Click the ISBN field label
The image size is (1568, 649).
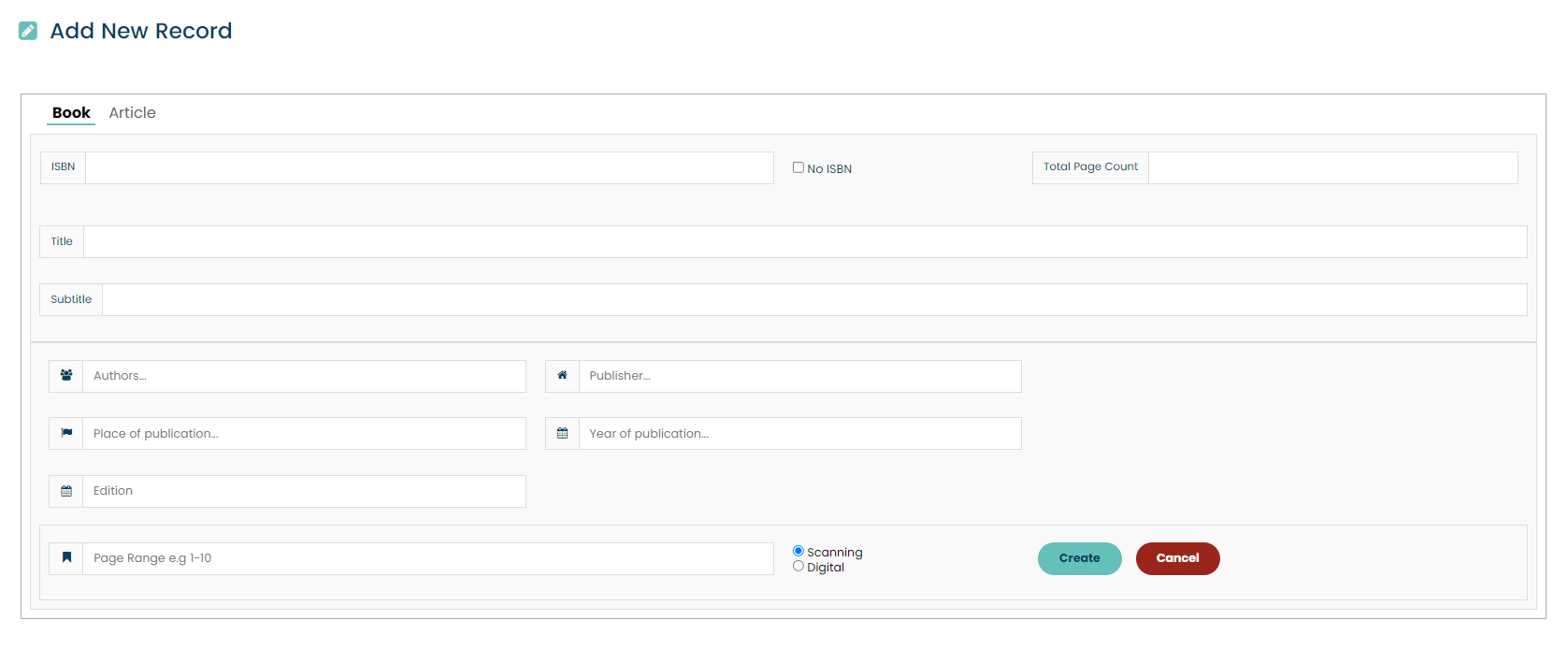(x=63, y=167)
